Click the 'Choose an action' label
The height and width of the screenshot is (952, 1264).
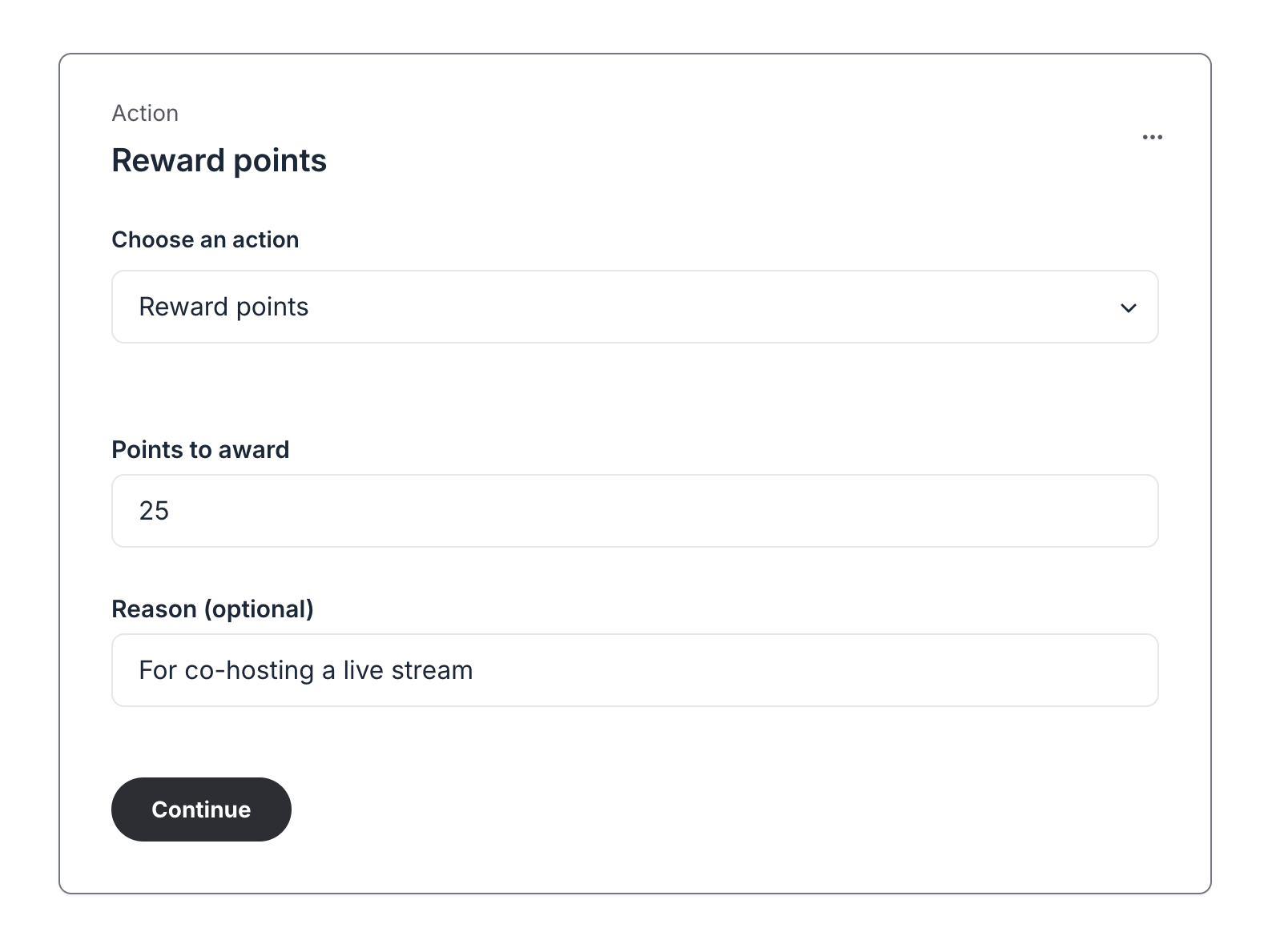pos(205,239)
